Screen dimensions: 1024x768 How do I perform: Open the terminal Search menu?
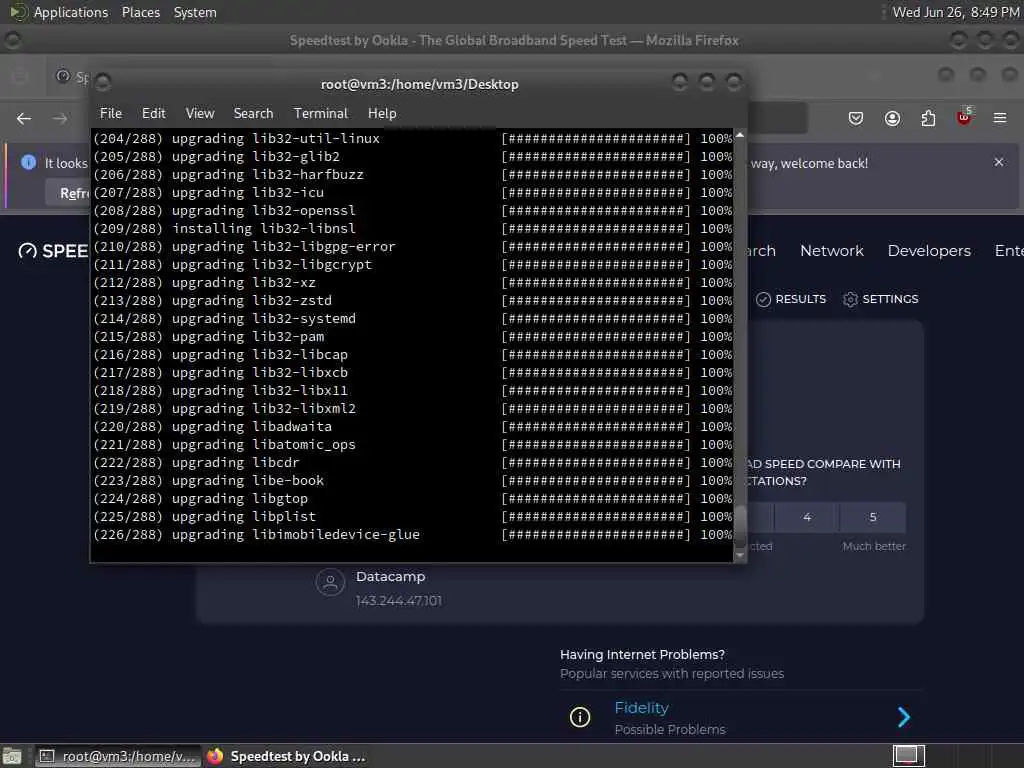pyautogui.click(x=253, y=114)
